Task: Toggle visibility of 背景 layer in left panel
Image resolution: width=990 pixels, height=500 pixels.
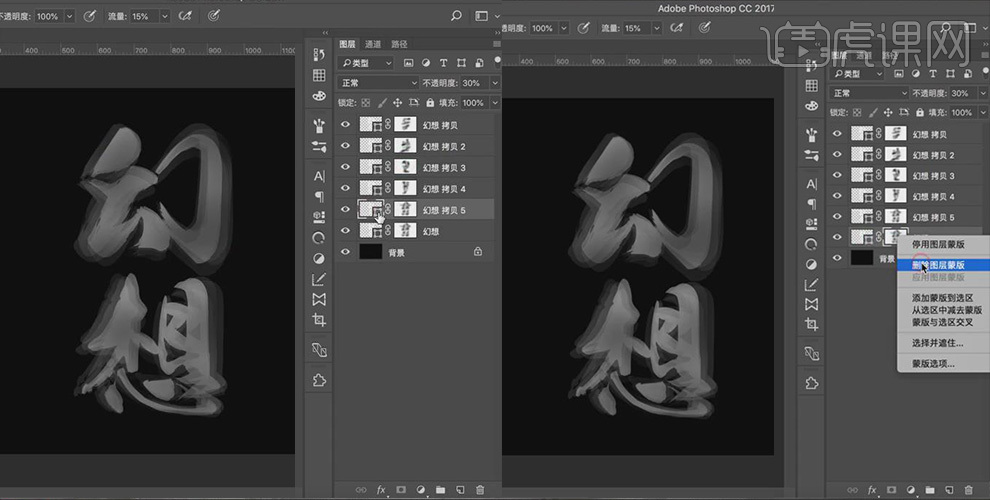Action: [345, 252]
